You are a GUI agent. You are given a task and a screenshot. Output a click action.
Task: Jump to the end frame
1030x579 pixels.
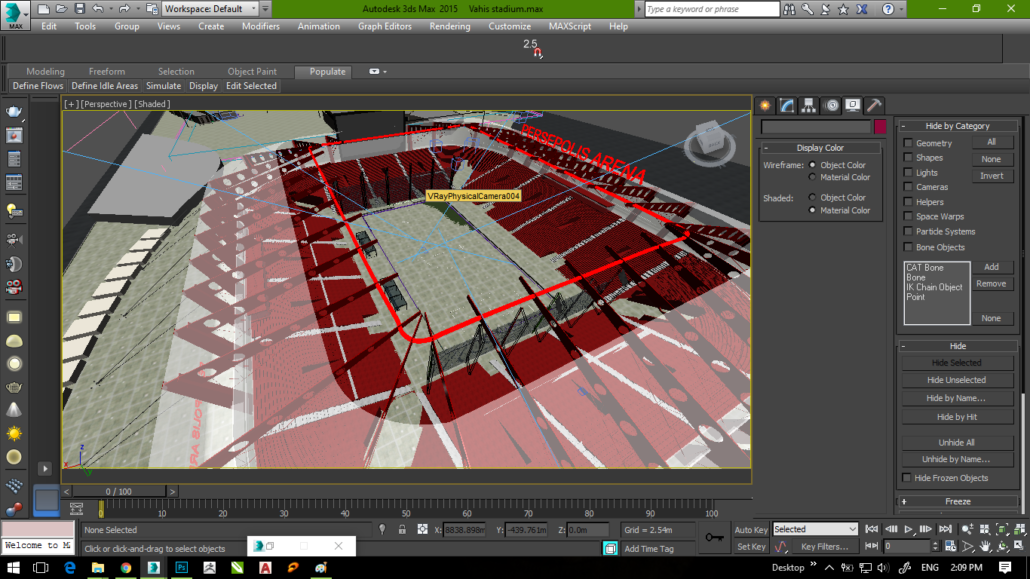(945, 529)
